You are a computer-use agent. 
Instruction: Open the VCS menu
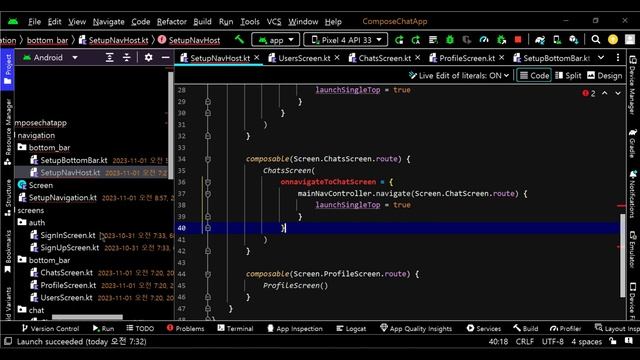coord(274,22)
